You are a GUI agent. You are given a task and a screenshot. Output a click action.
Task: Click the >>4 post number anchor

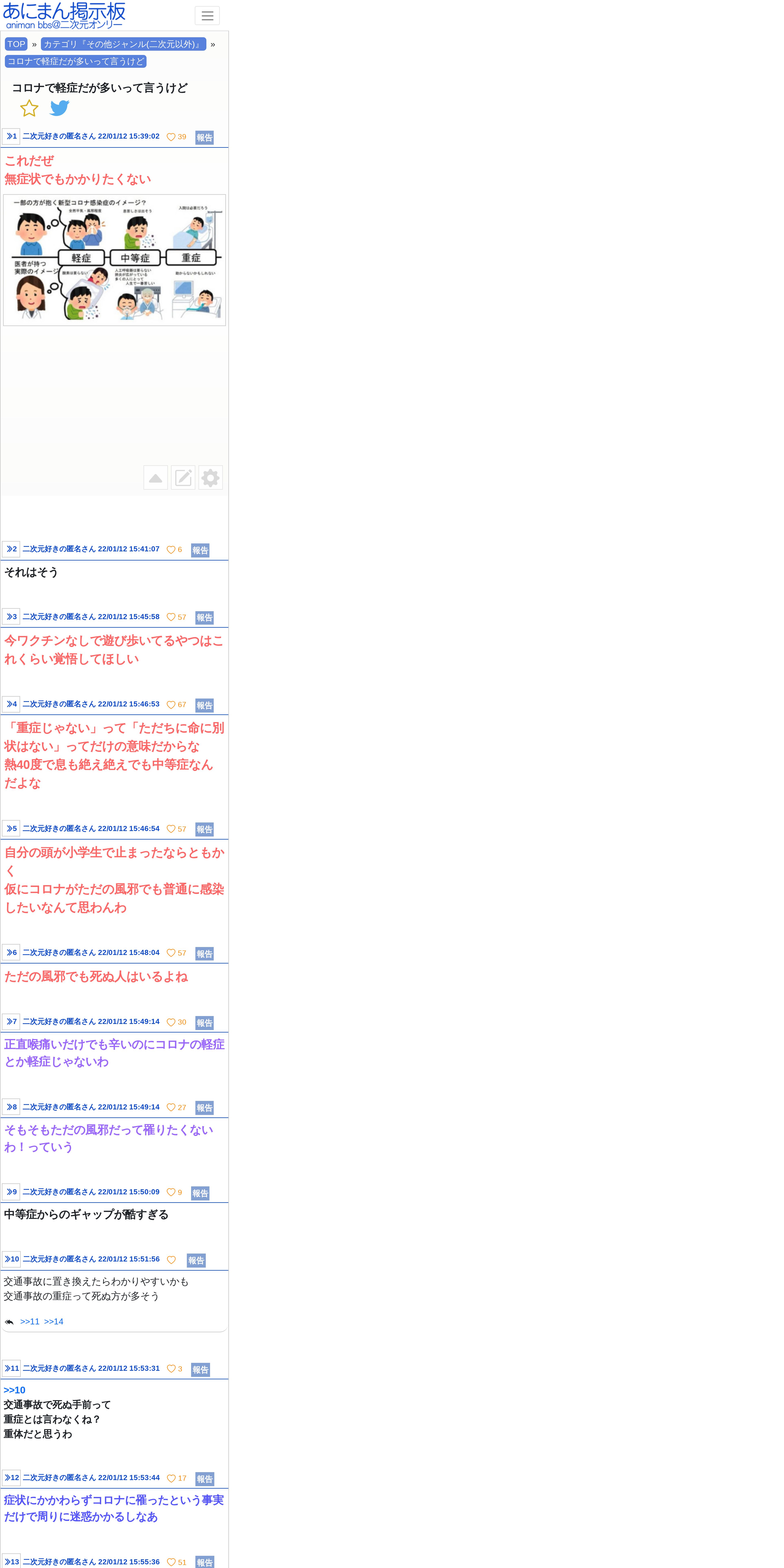coord(11,704)
